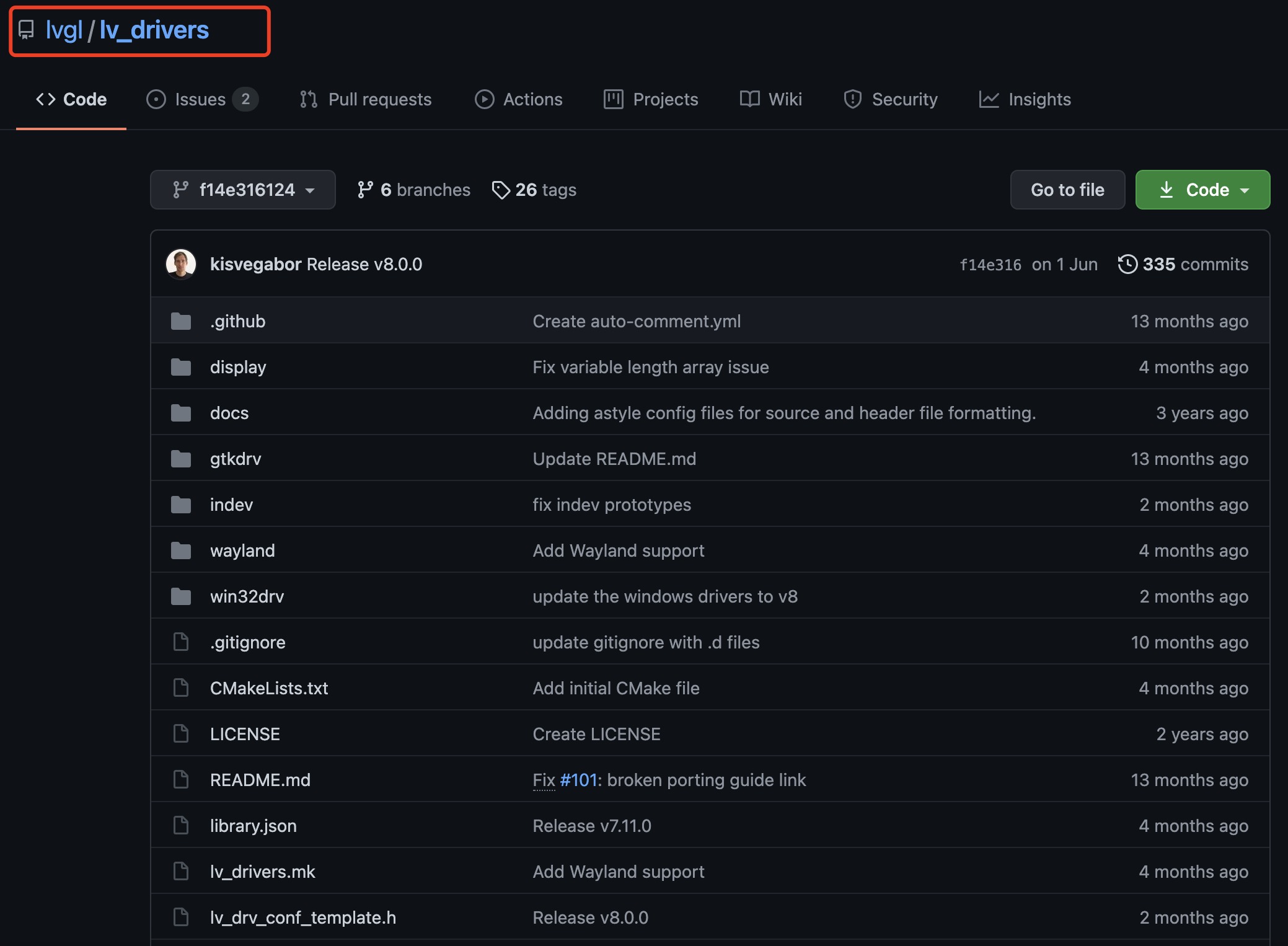Screen dimensions: 1288x946
Task: Expand the f14e316124 branch selector dropdown
Action: [x=243, y=190]
